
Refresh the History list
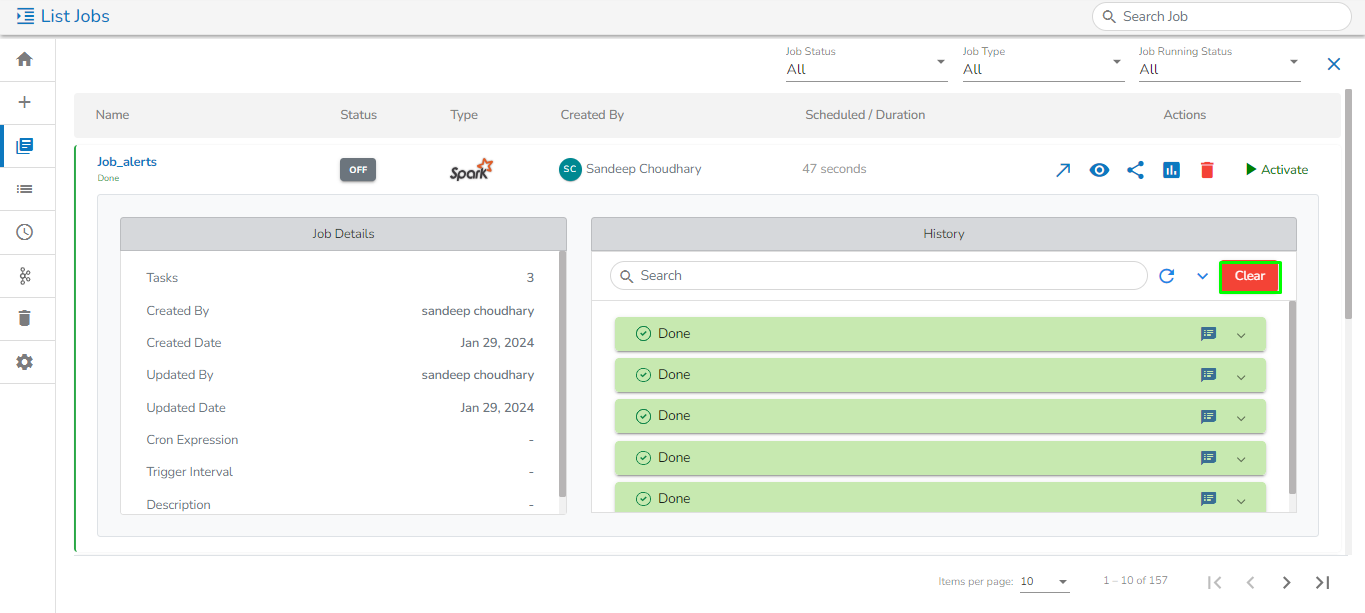click(1166, 276)
